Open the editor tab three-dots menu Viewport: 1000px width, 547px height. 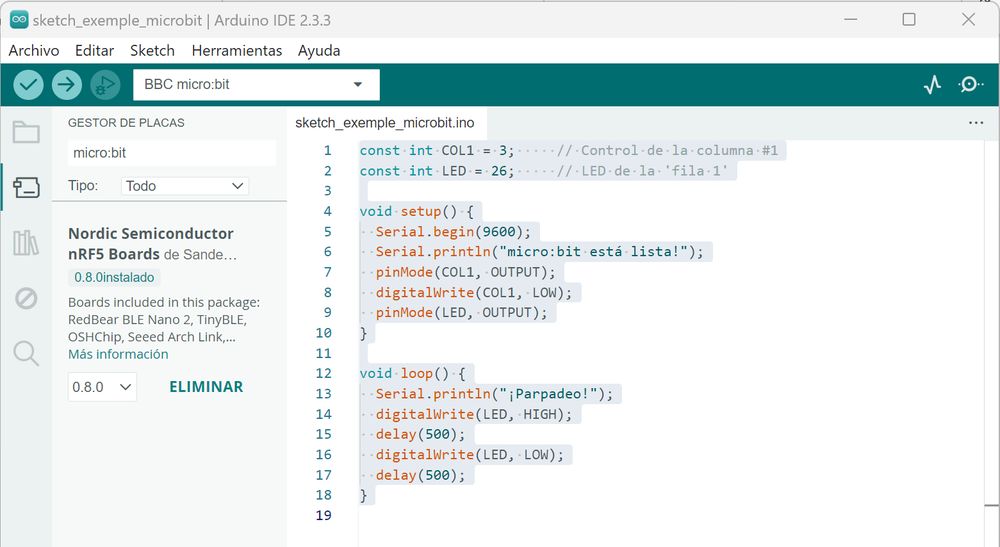976,122
